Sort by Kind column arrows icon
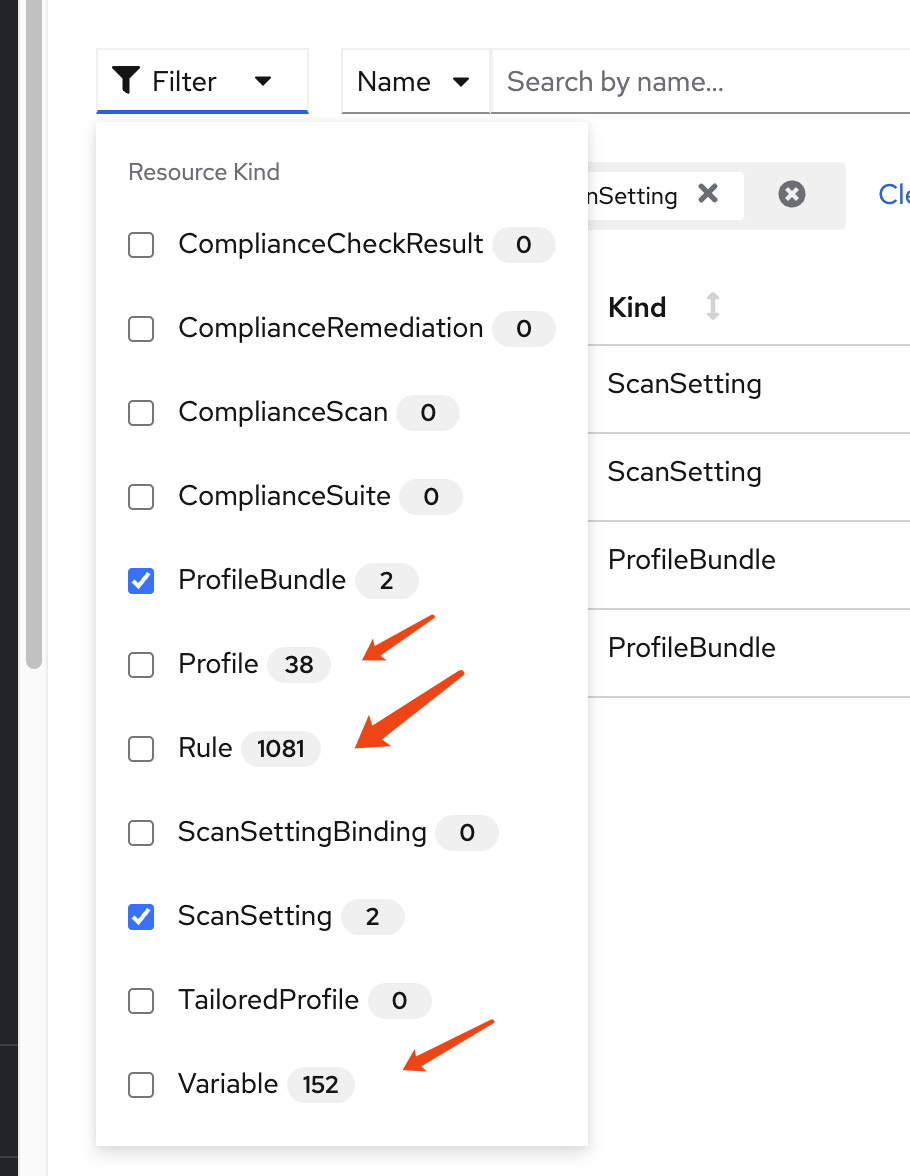Viewport: 910px width, 1176px height. pos(712,307)
